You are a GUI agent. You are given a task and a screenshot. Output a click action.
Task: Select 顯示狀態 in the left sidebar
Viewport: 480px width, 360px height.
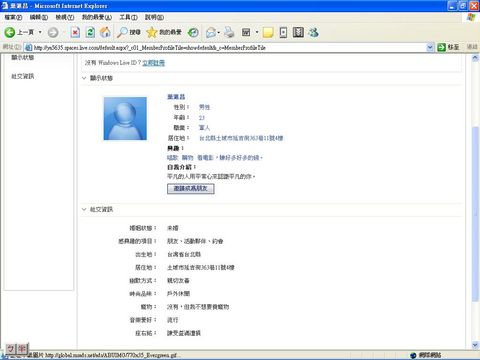click(23, 57)
